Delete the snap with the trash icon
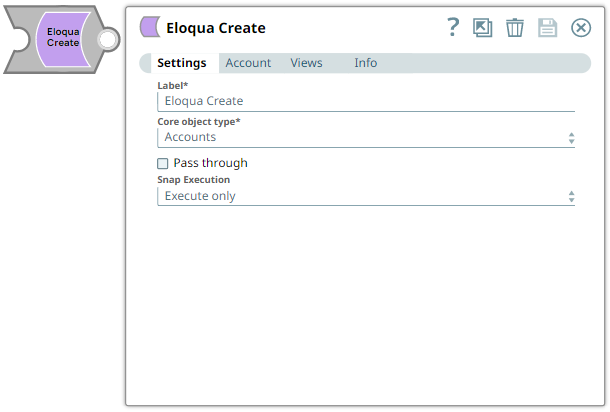The height and width of the screenshot is (412, 610). tap(515, 28)
